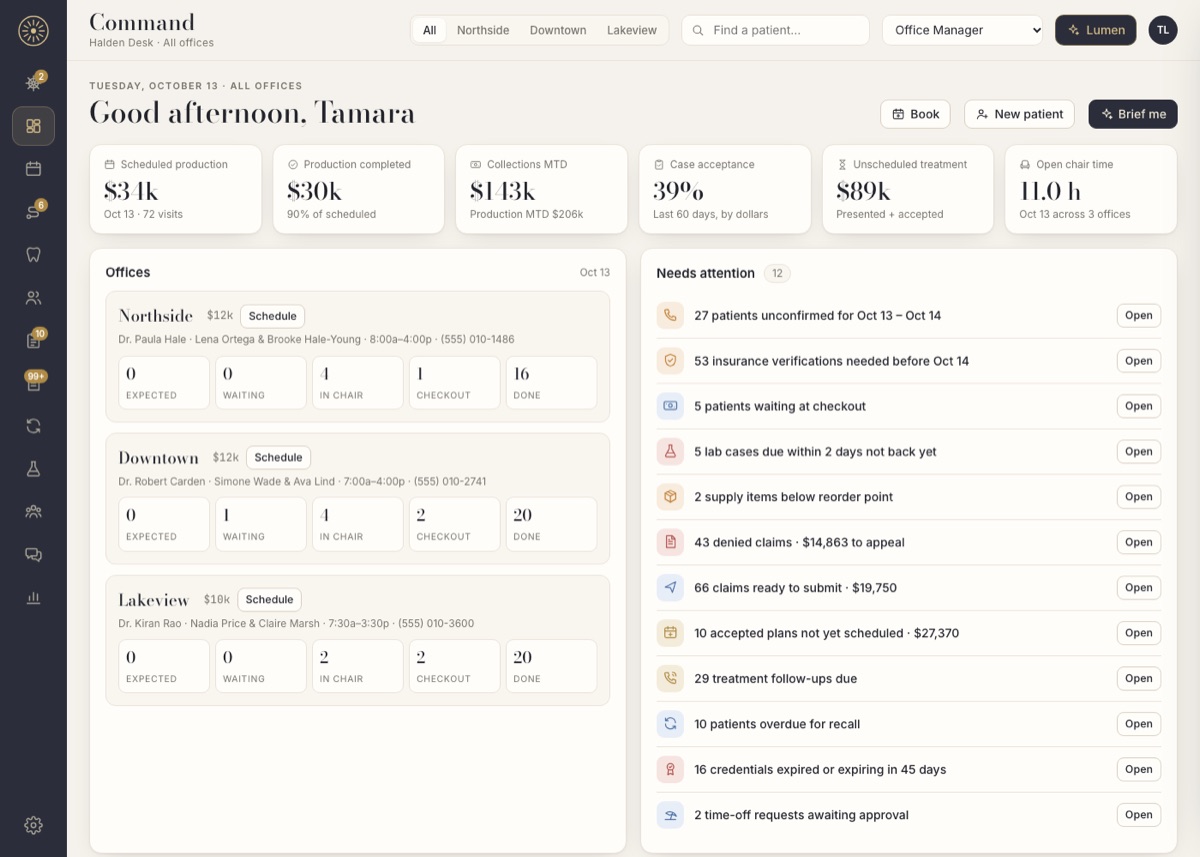Click the Scheduled production $34k card
Viewport: 1200px width, 857px height.
pos(176,189)
